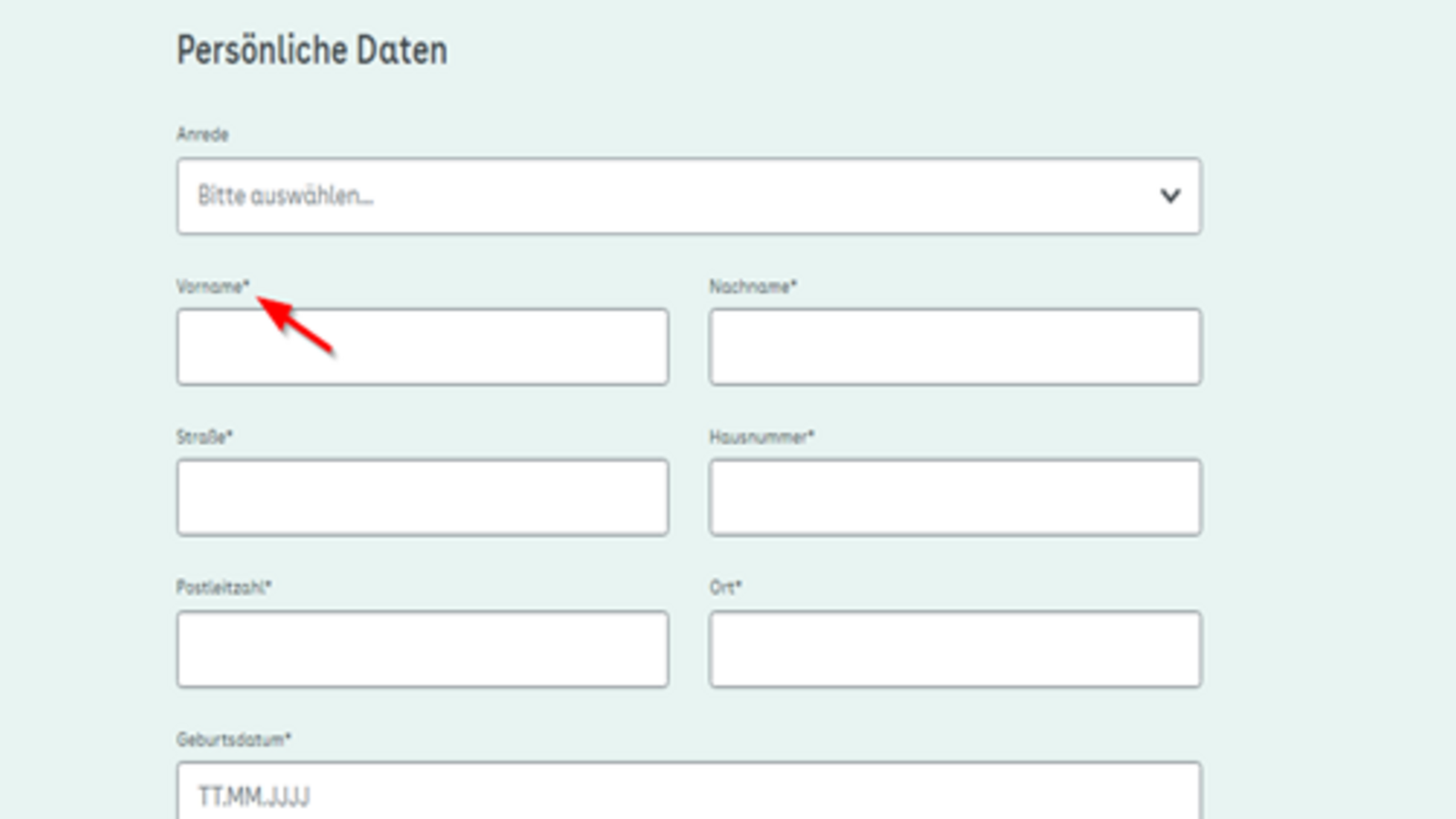This screenshot has height=819, width=1456.
Task: Click the chevron arrow in Anrede dropdown
Action: (1169, 196)
